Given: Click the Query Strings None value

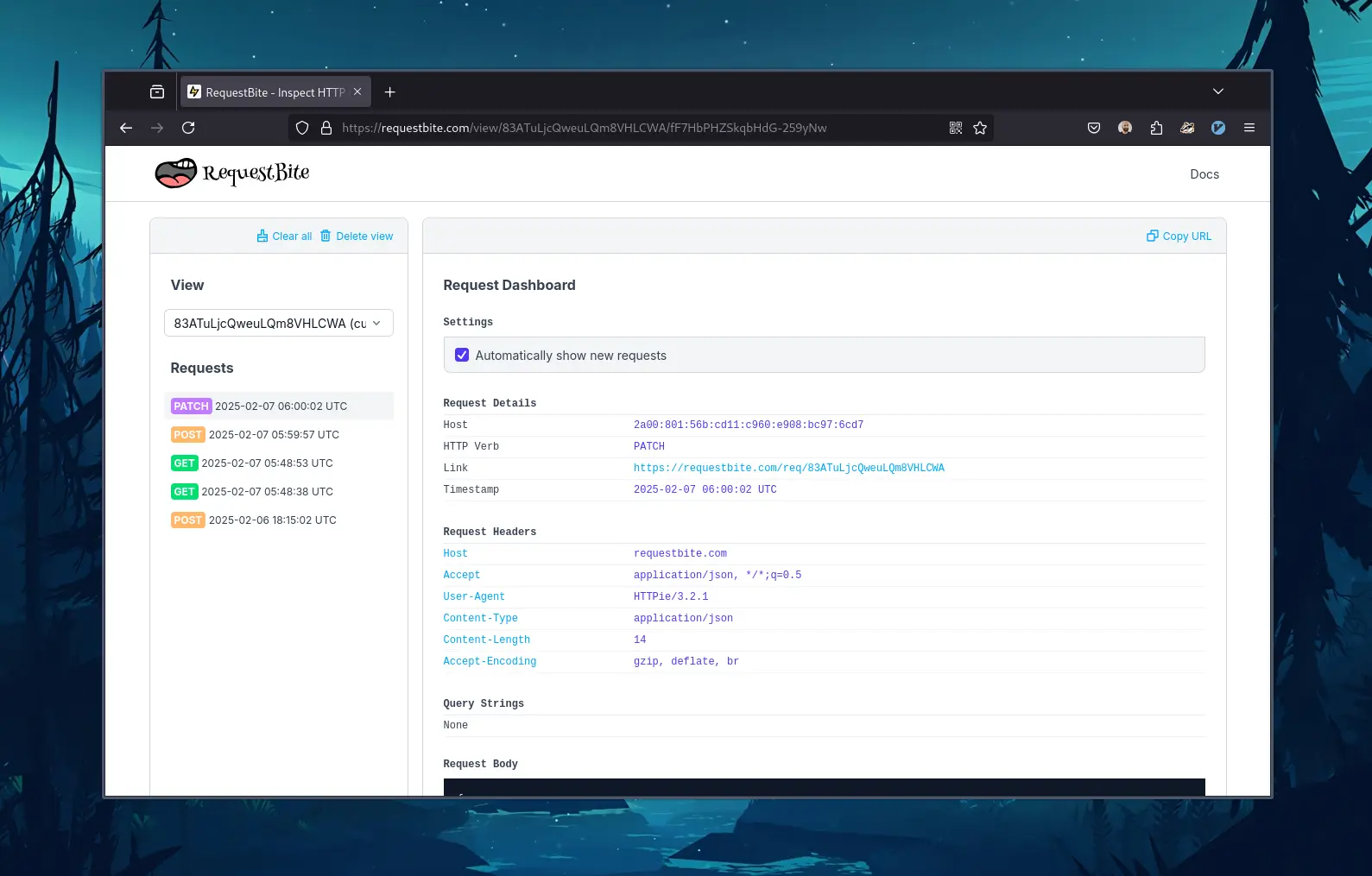Looking at the screenshot, I should click(456, 725).
